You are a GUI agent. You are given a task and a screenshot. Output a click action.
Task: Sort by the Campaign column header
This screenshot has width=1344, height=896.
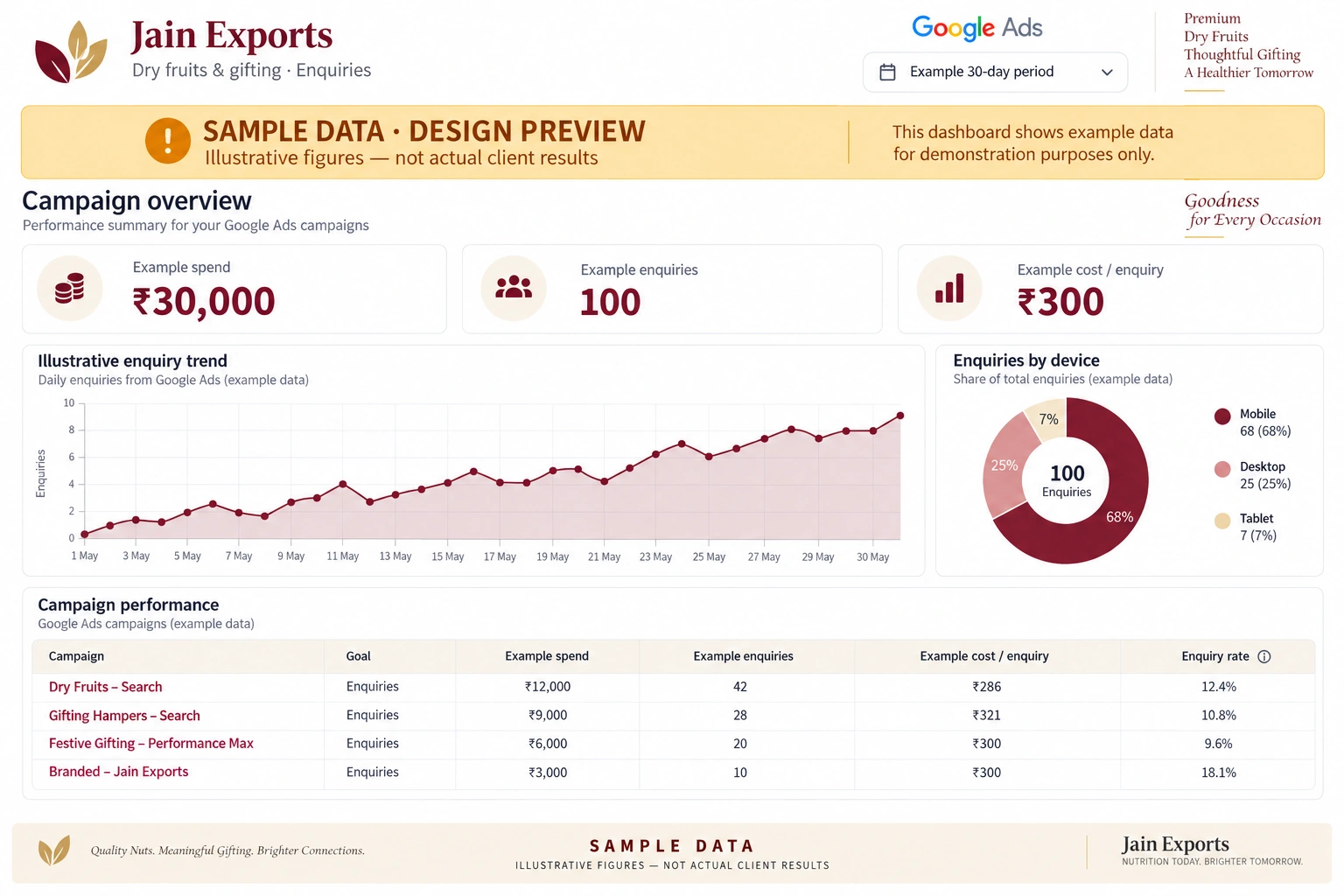pyautogui.click(x=76, y=656)
